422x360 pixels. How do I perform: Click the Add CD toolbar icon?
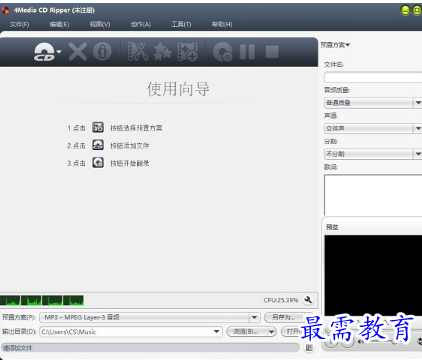44,52
